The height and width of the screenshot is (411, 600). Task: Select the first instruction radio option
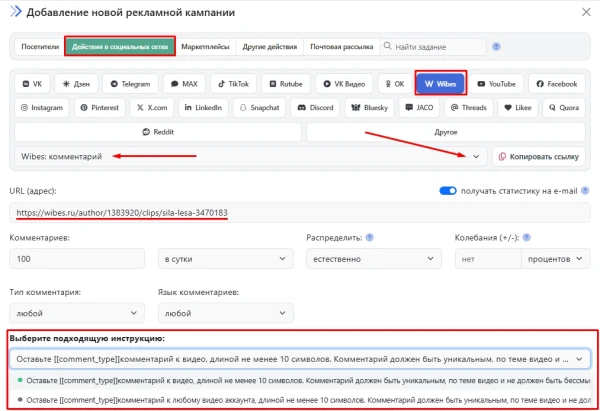21,380
